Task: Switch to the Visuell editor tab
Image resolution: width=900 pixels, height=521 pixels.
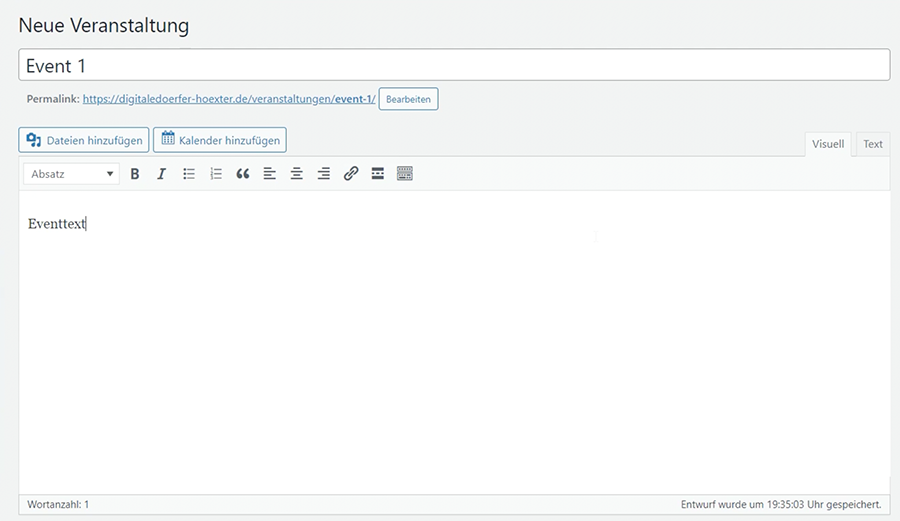Action: 827,144
